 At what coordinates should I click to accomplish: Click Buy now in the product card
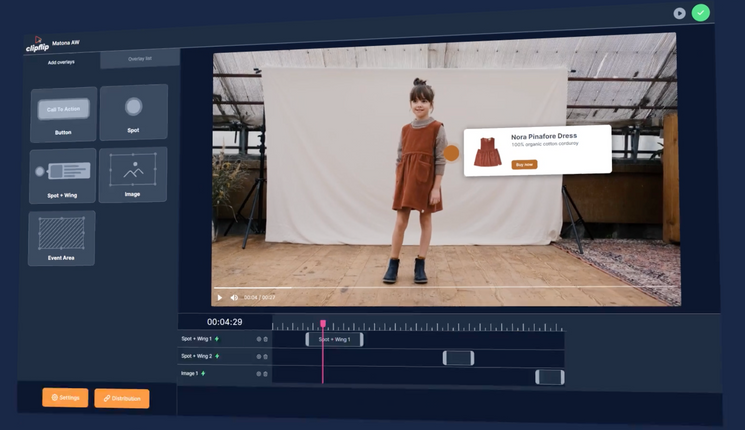[524, 164]
